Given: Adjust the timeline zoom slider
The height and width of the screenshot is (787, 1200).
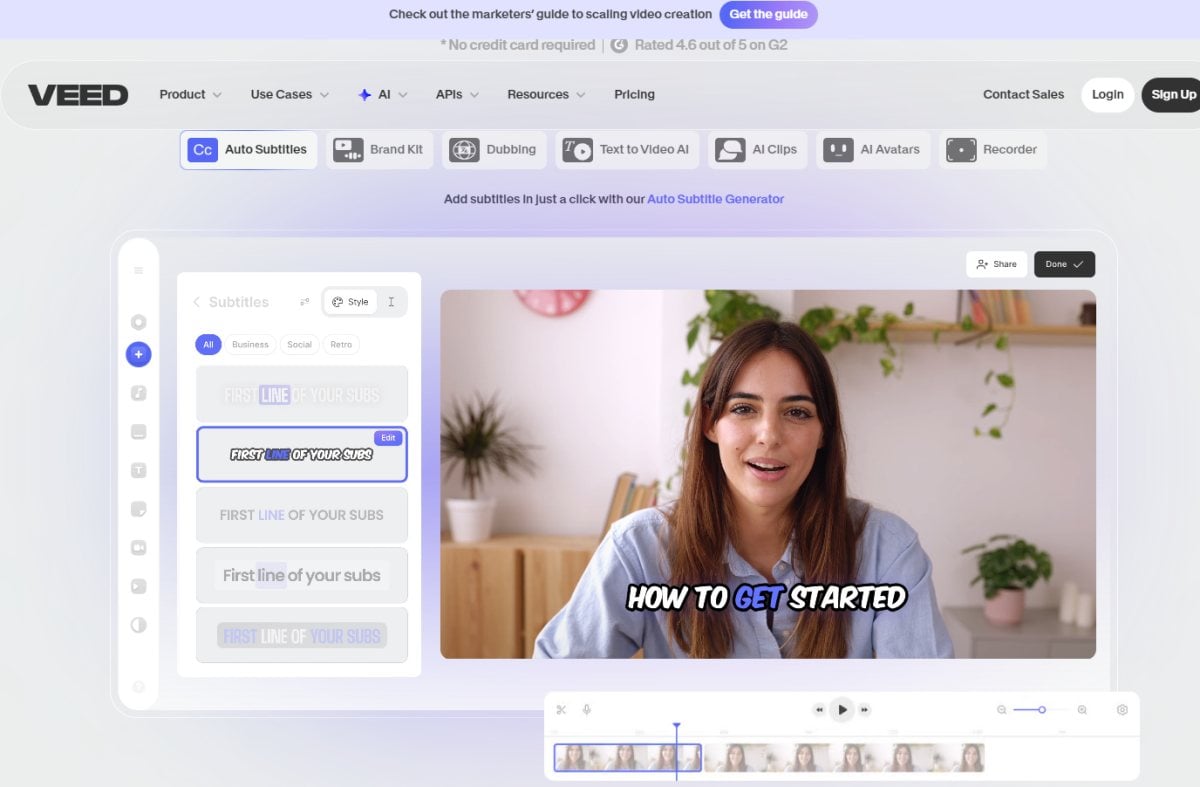Looking at the screenshot, I should [x=1040, y=709].
